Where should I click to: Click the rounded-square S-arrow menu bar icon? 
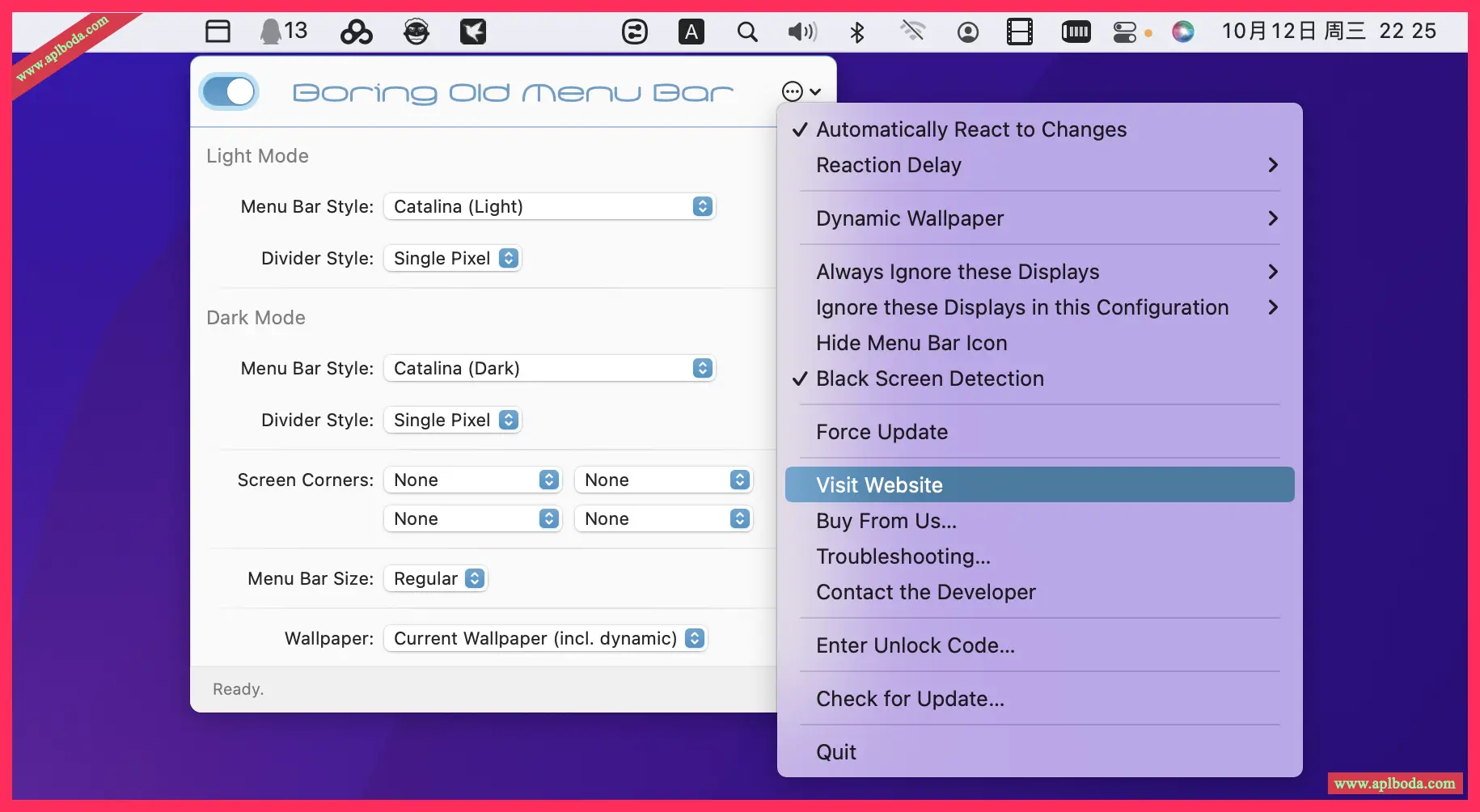pos(635,32)
